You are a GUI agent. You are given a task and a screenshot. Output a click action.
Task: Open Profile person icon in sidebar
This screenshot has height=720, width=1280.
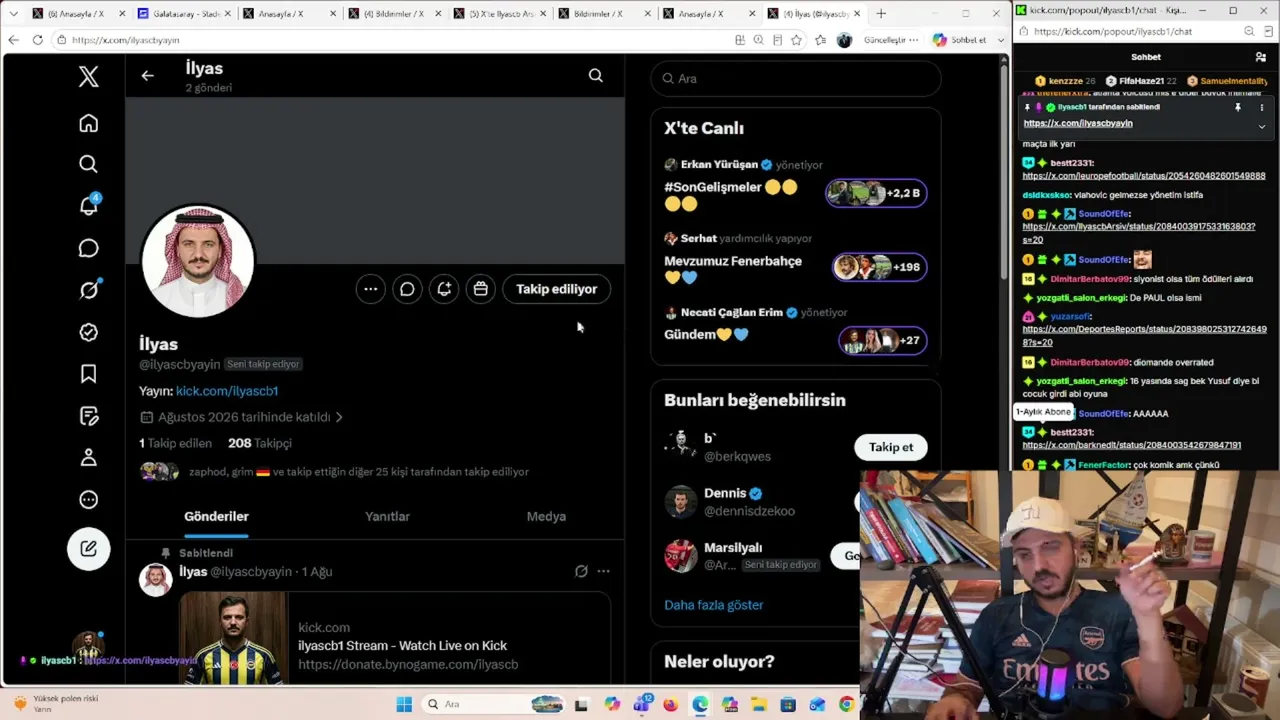[89, 458]
